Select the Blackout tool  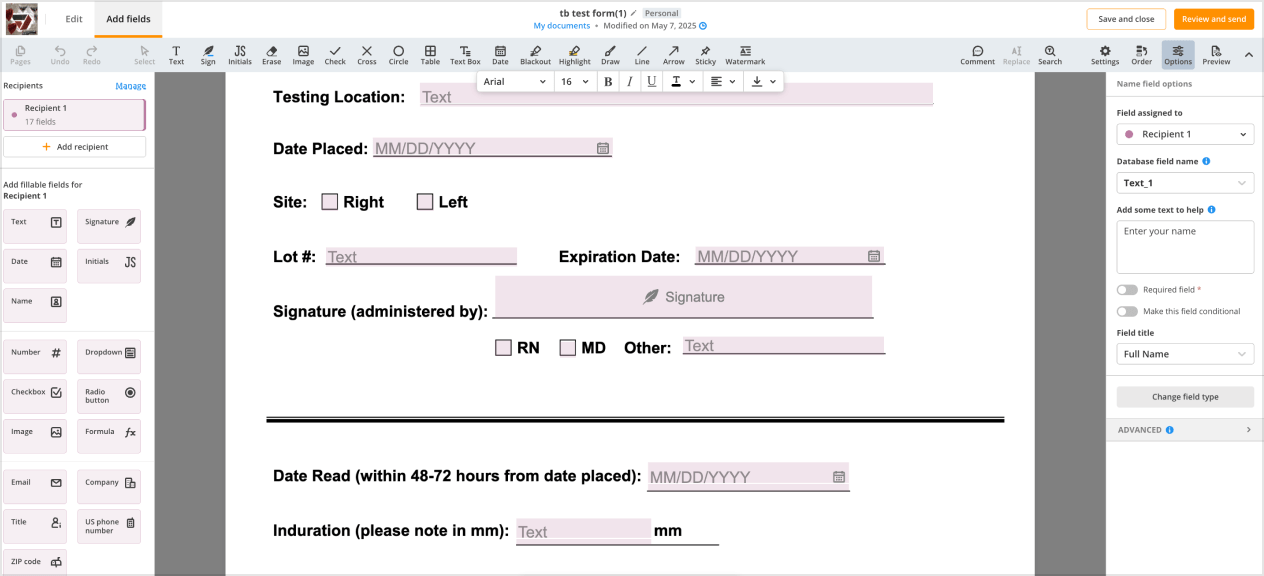[x=535, y=55]
